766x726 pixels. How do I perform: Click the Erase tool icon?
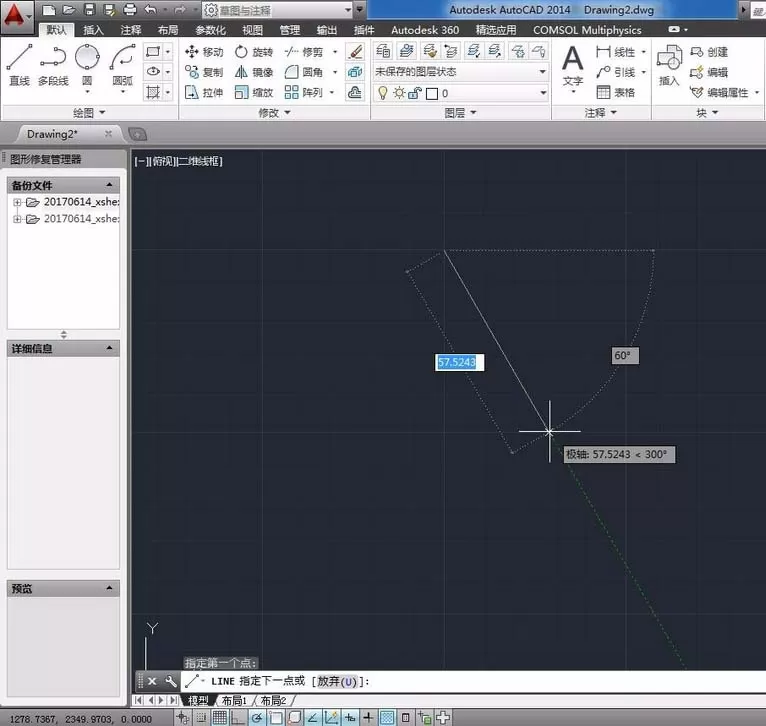(x=355, y=52)
